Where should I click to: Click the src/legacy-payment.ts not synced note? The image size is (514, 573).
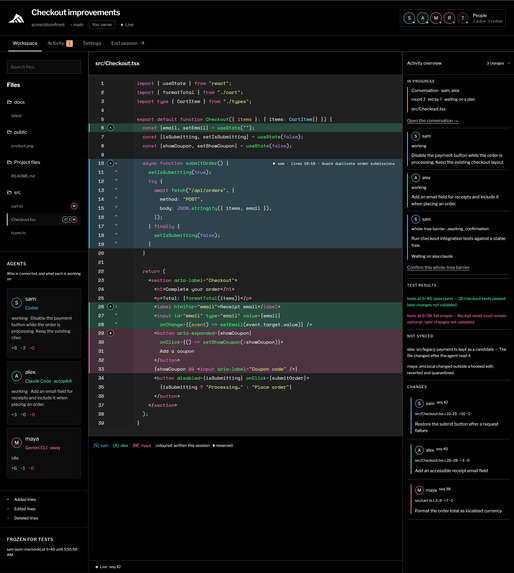(456, 352)
